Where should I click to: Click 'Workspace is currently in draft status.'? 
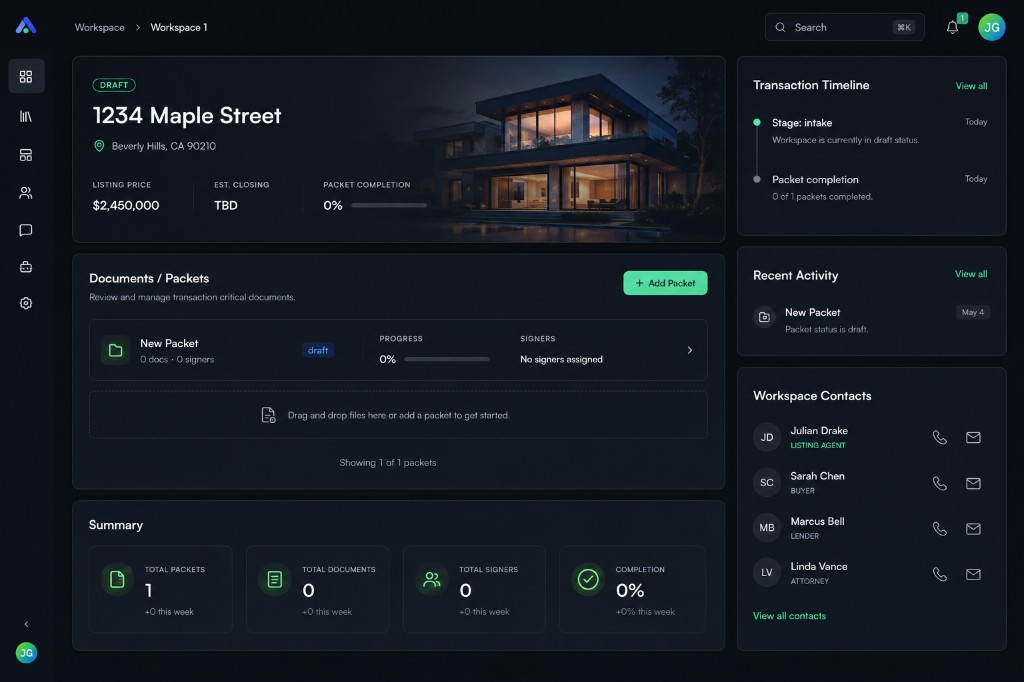[846, 140]
